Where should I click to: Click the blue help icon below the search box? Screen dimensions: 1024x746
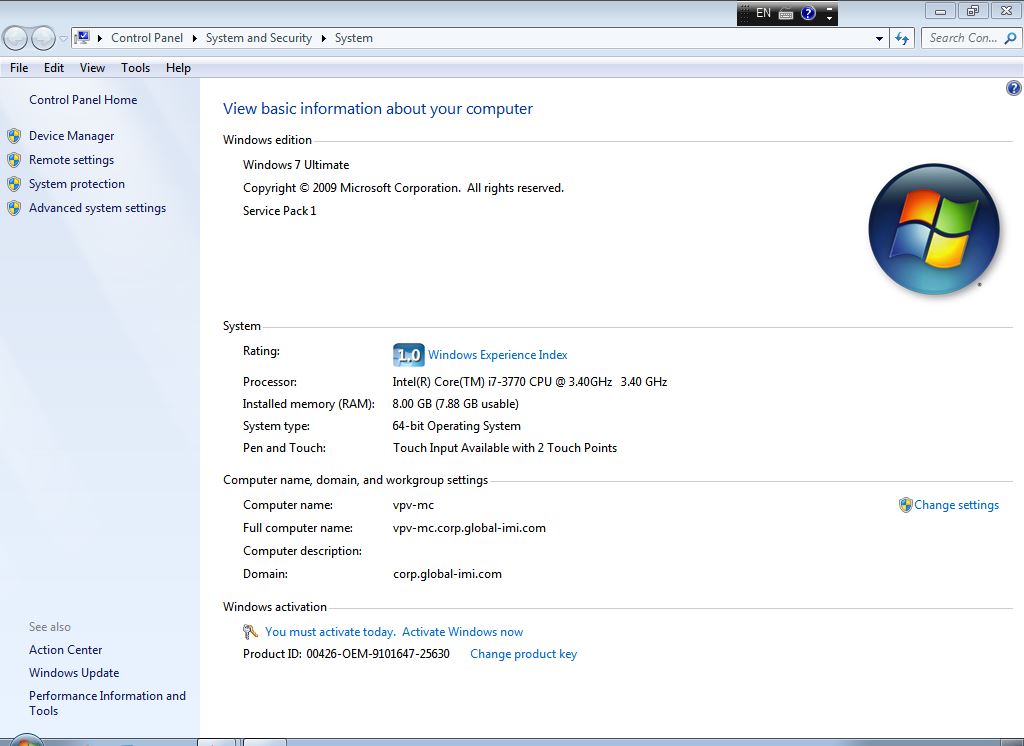pyautogui.click(x=1014, y=88)
